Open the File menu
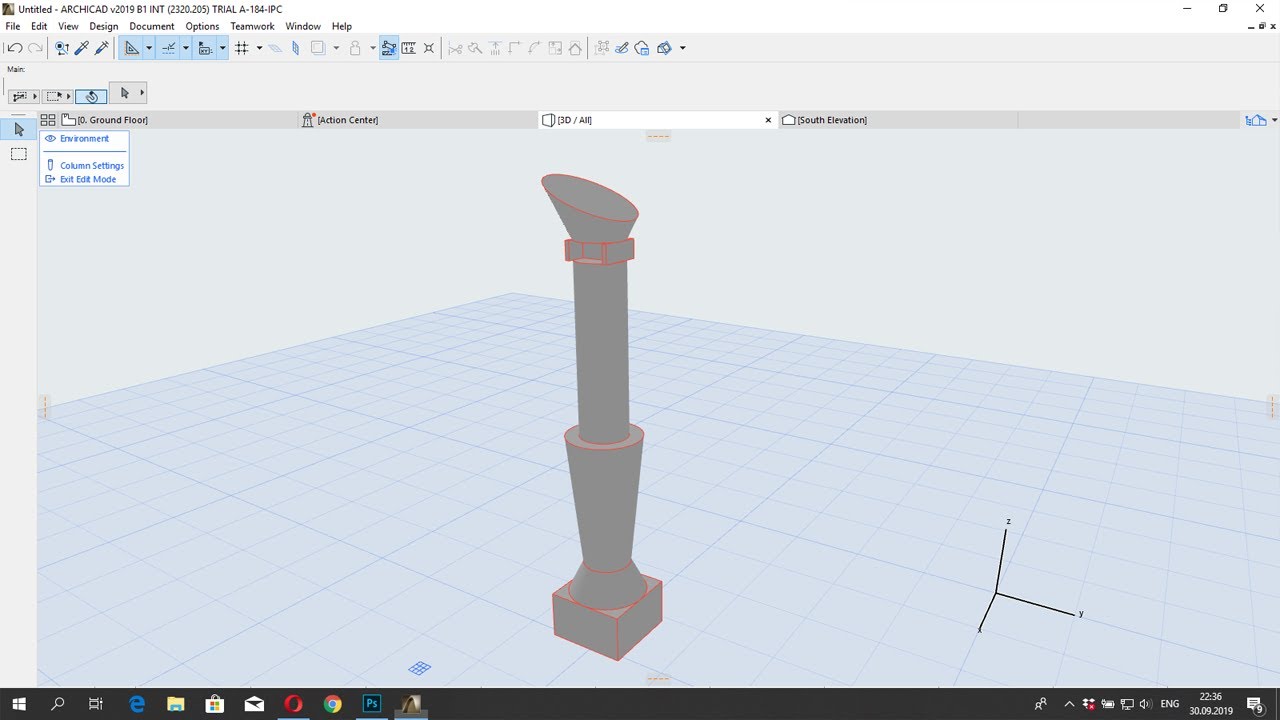The height and width of the screenshot is (720, 1280). pyautogui.click(x=13, y=26)
